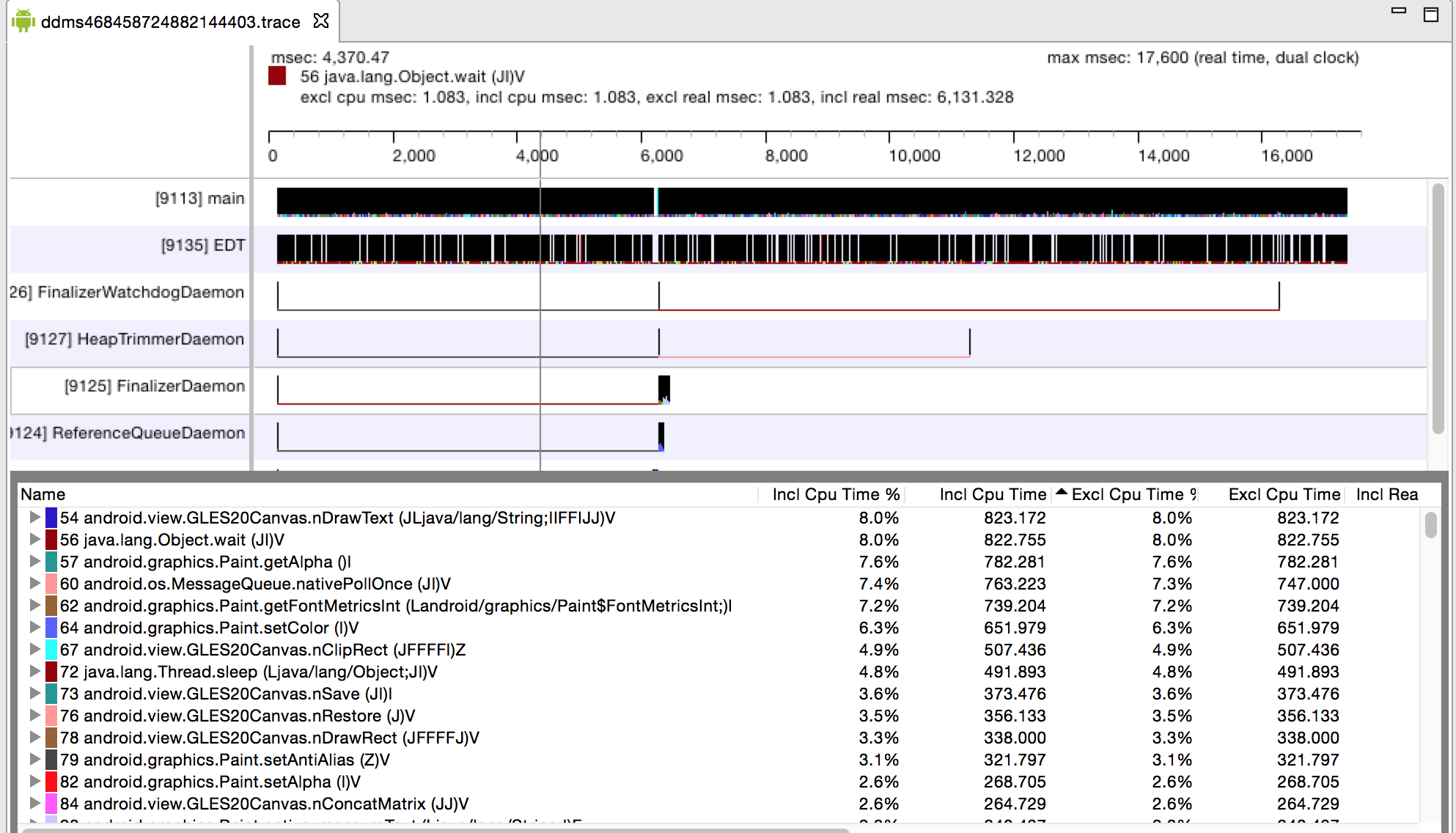Sort by Excl Cpu Time column header
The image size is (1456, 833).
click(1283, 494)
